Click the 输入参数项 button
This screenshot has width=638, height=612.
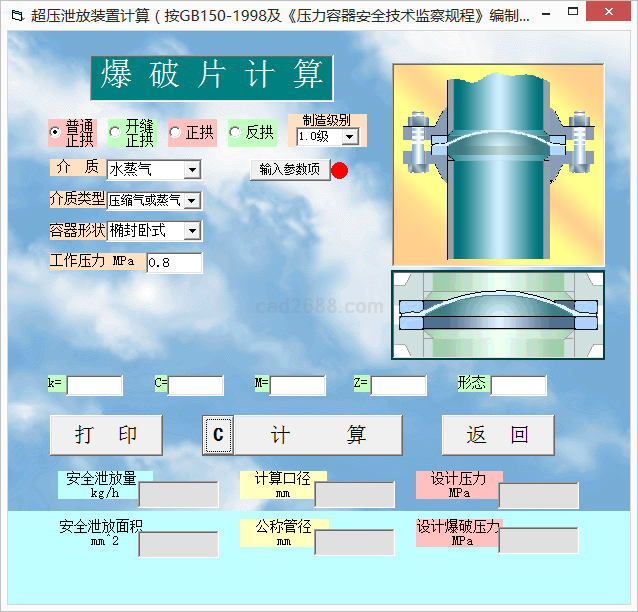(x=289, y=170)
